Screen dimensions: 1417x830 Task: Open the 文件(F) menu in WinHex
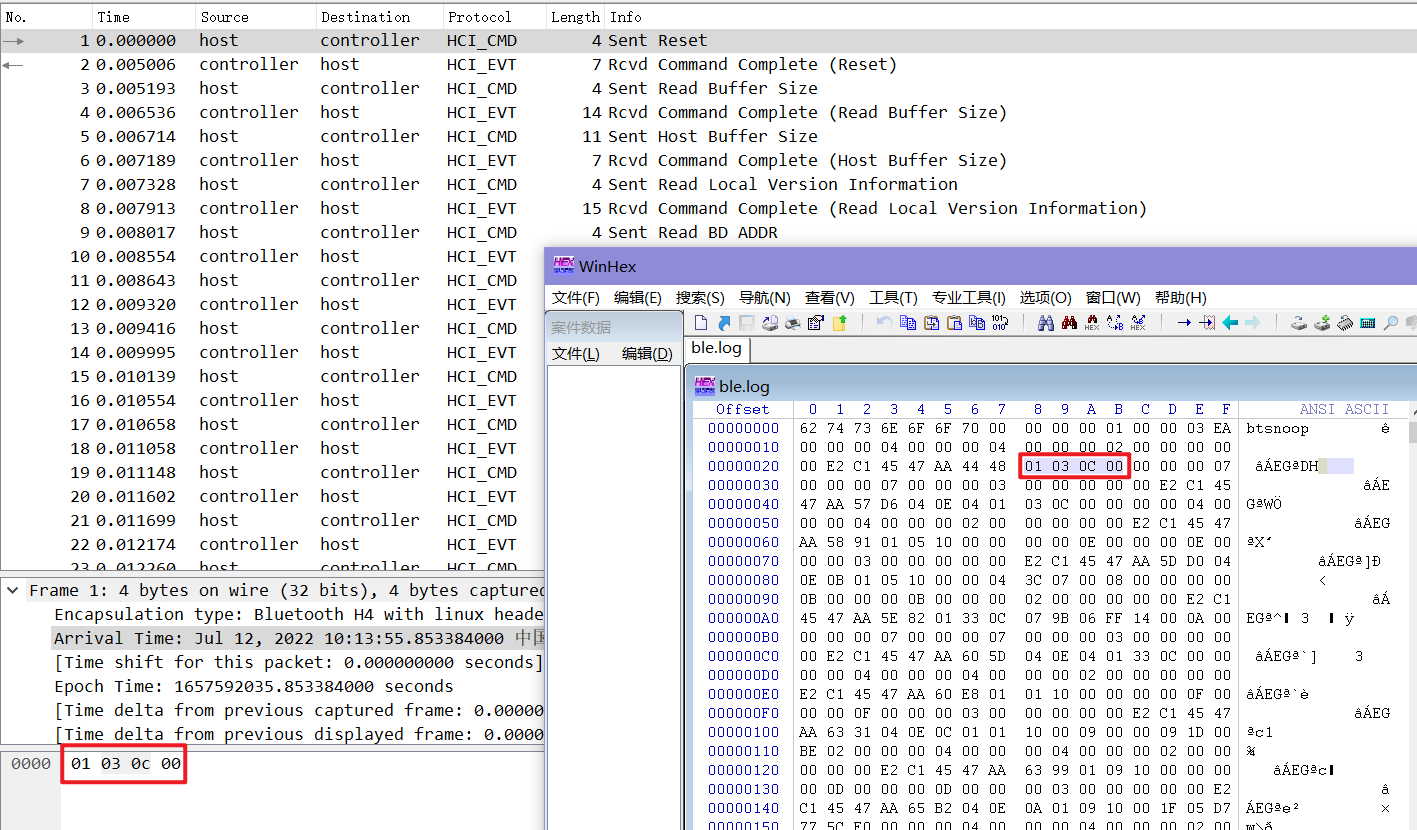pyautogui.click(x=576, y=298)
